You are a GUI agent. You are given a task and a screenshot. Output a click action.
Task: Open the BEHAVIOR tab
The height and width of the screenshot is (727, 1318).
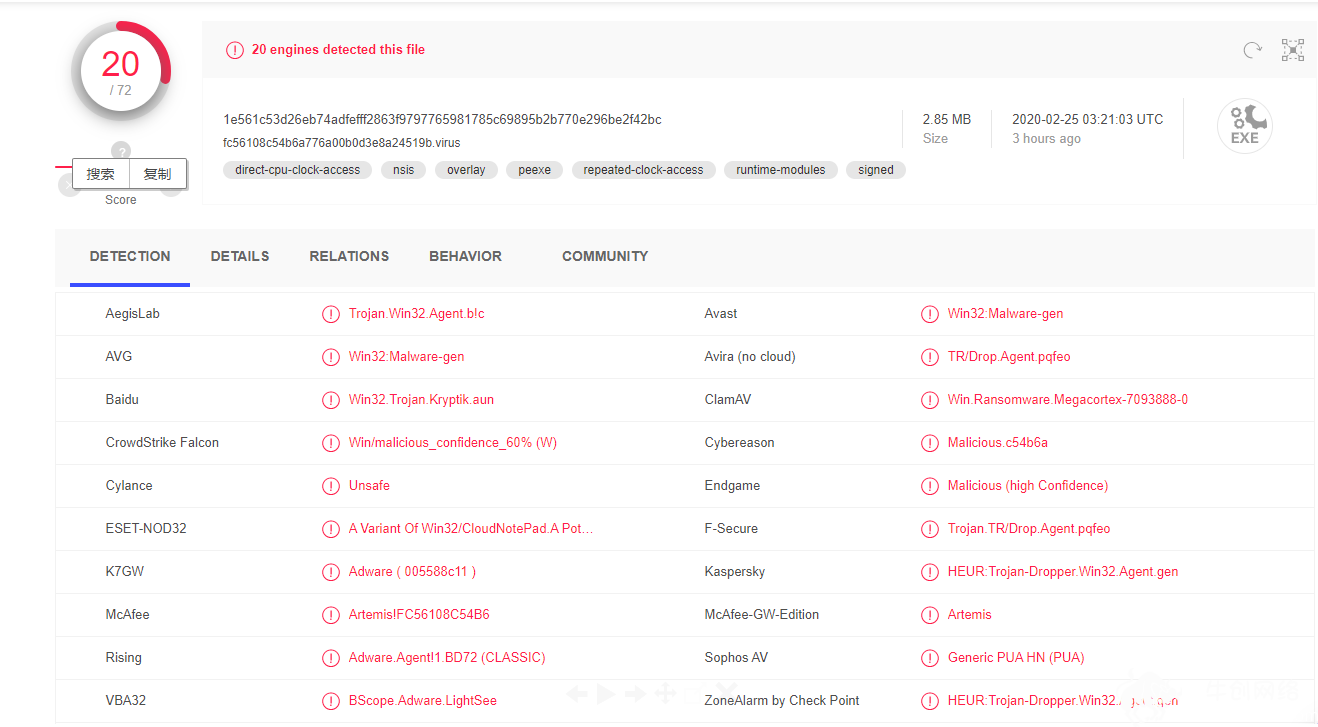465,257
